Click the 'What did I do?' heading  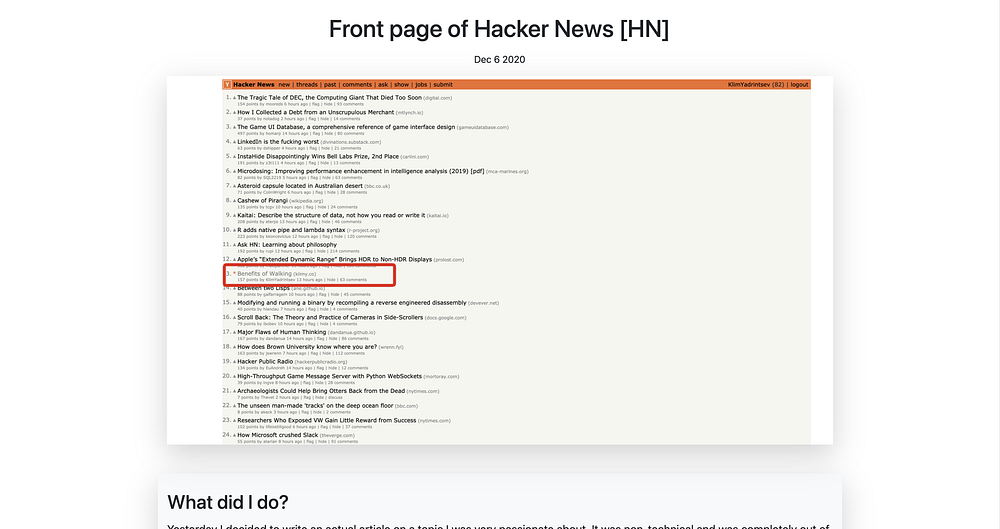(228, 502)
